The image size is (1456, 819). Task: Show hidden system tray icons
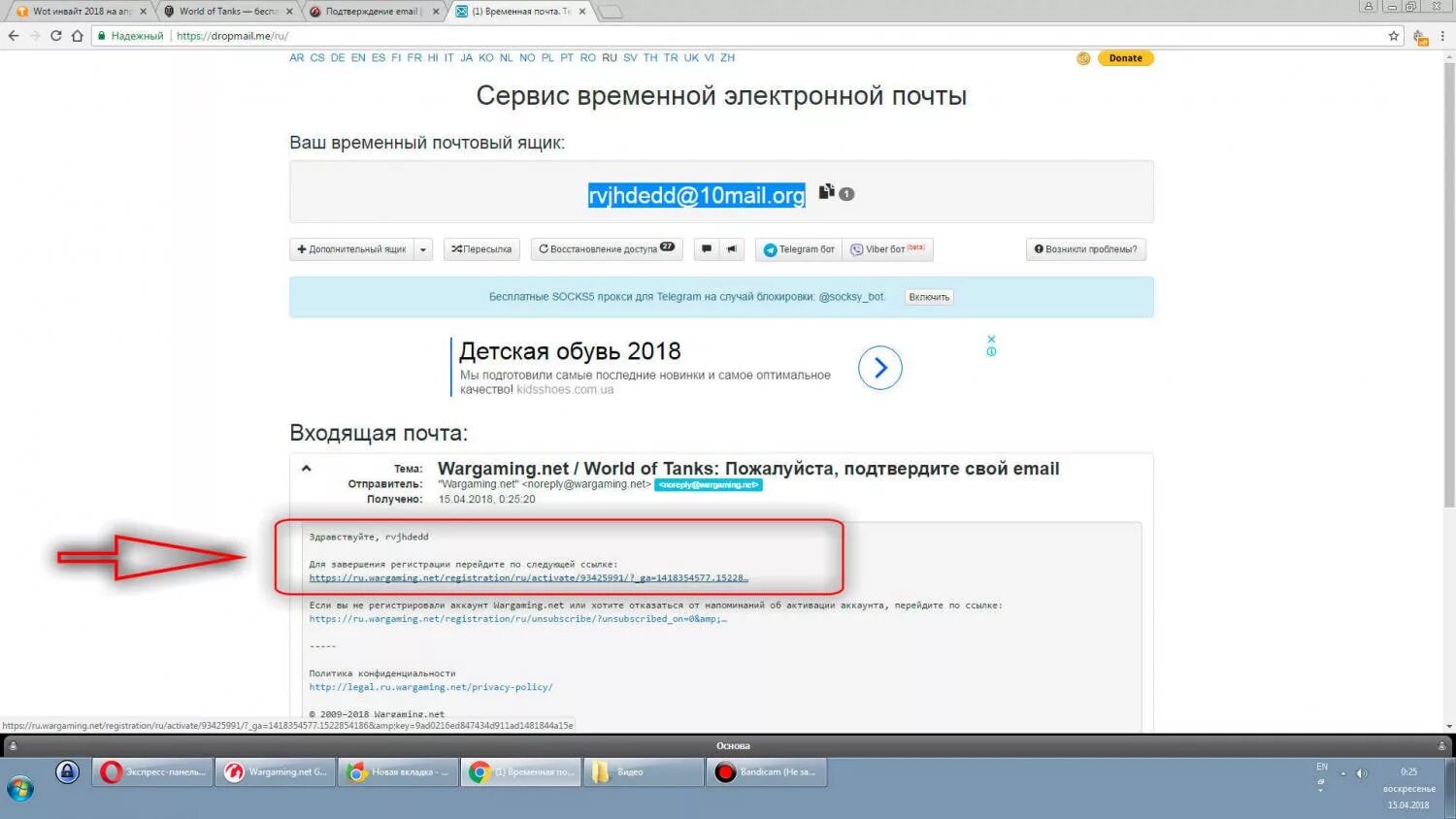click(1343, 773)
